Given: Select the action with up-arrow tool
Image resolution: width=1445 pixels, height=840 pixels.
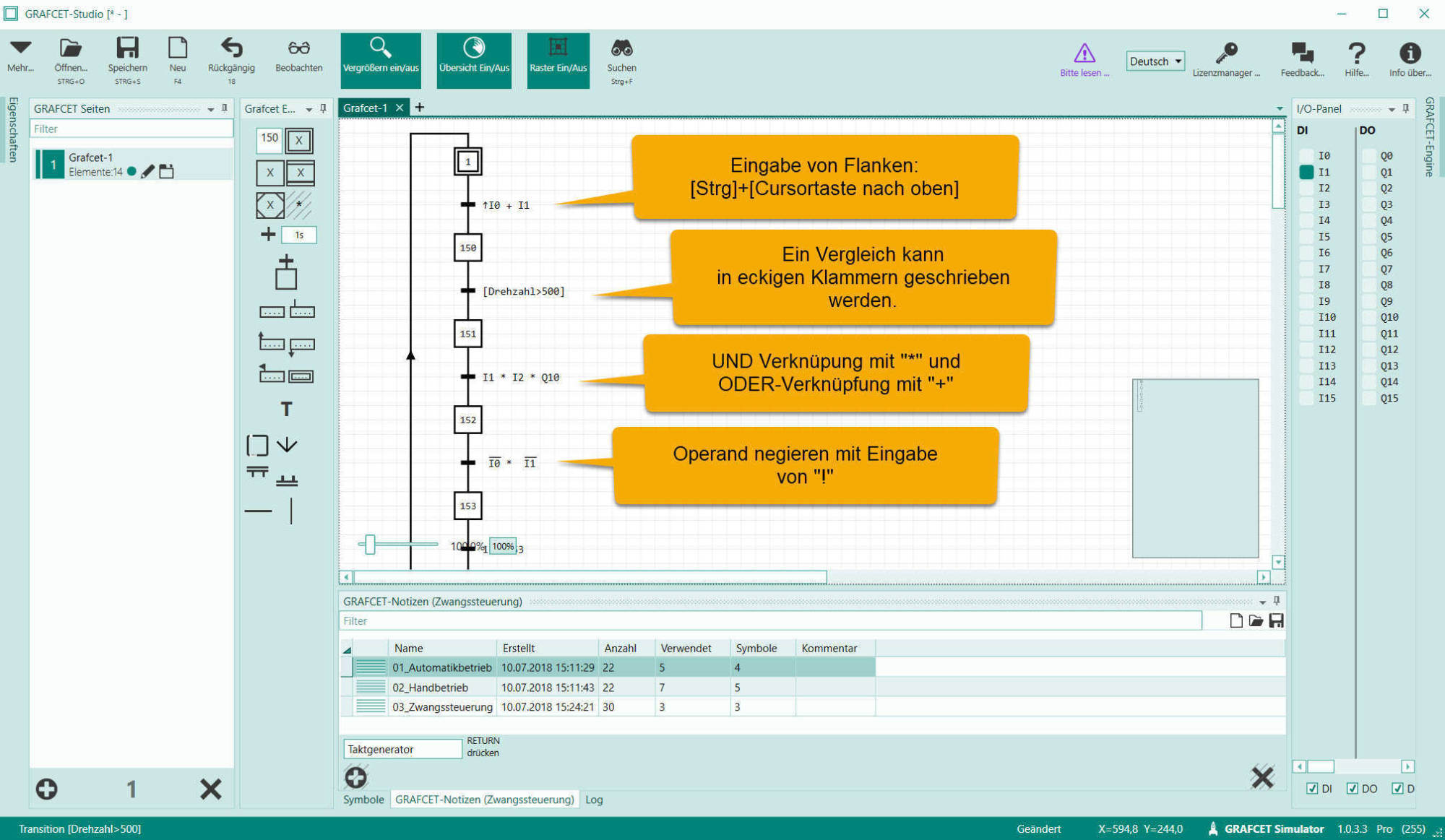Looking at the screenshot, I should tap(271, 341).
